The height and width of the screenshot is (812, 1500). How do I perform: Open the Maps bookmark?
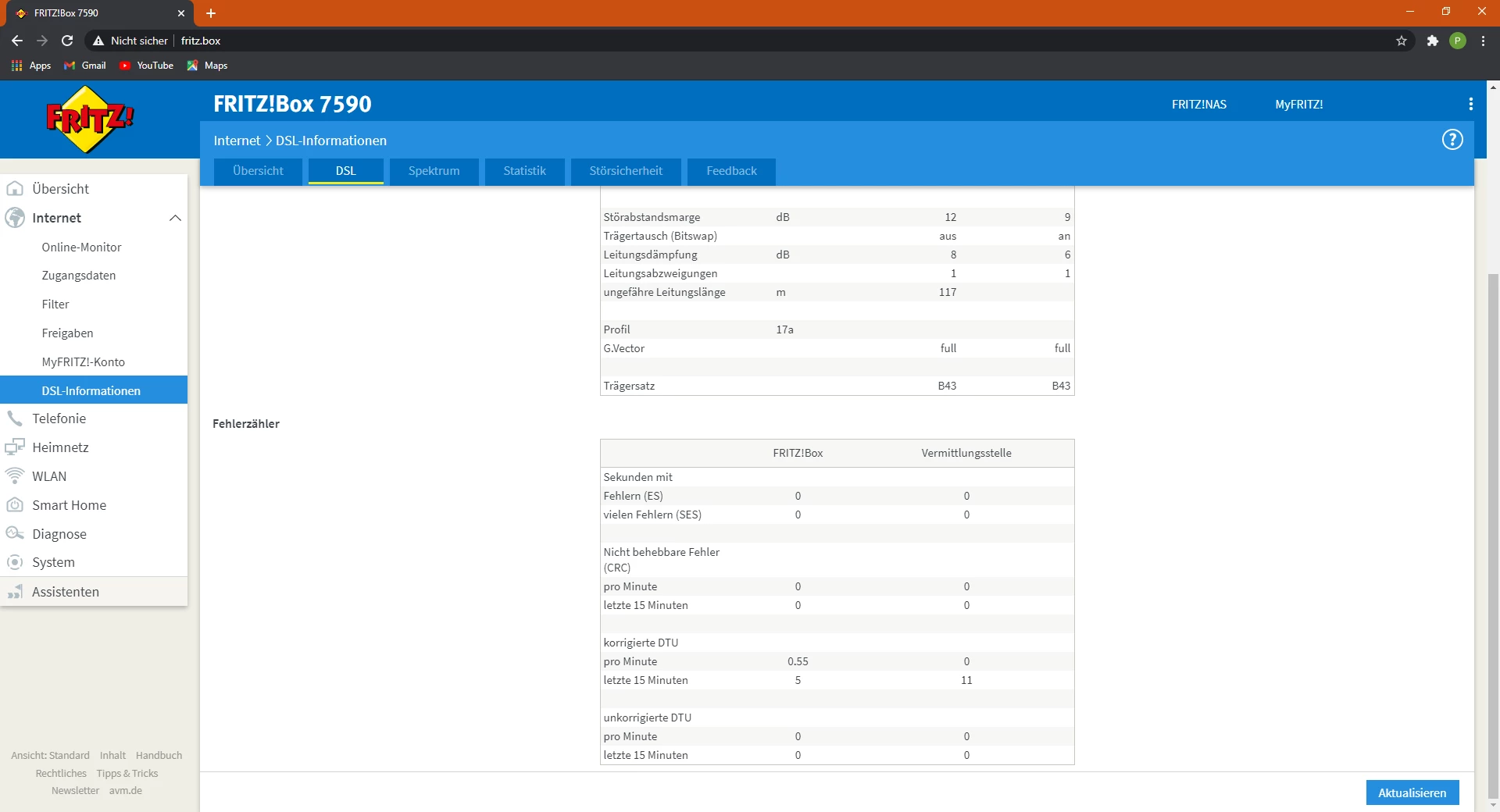(207, 66)
